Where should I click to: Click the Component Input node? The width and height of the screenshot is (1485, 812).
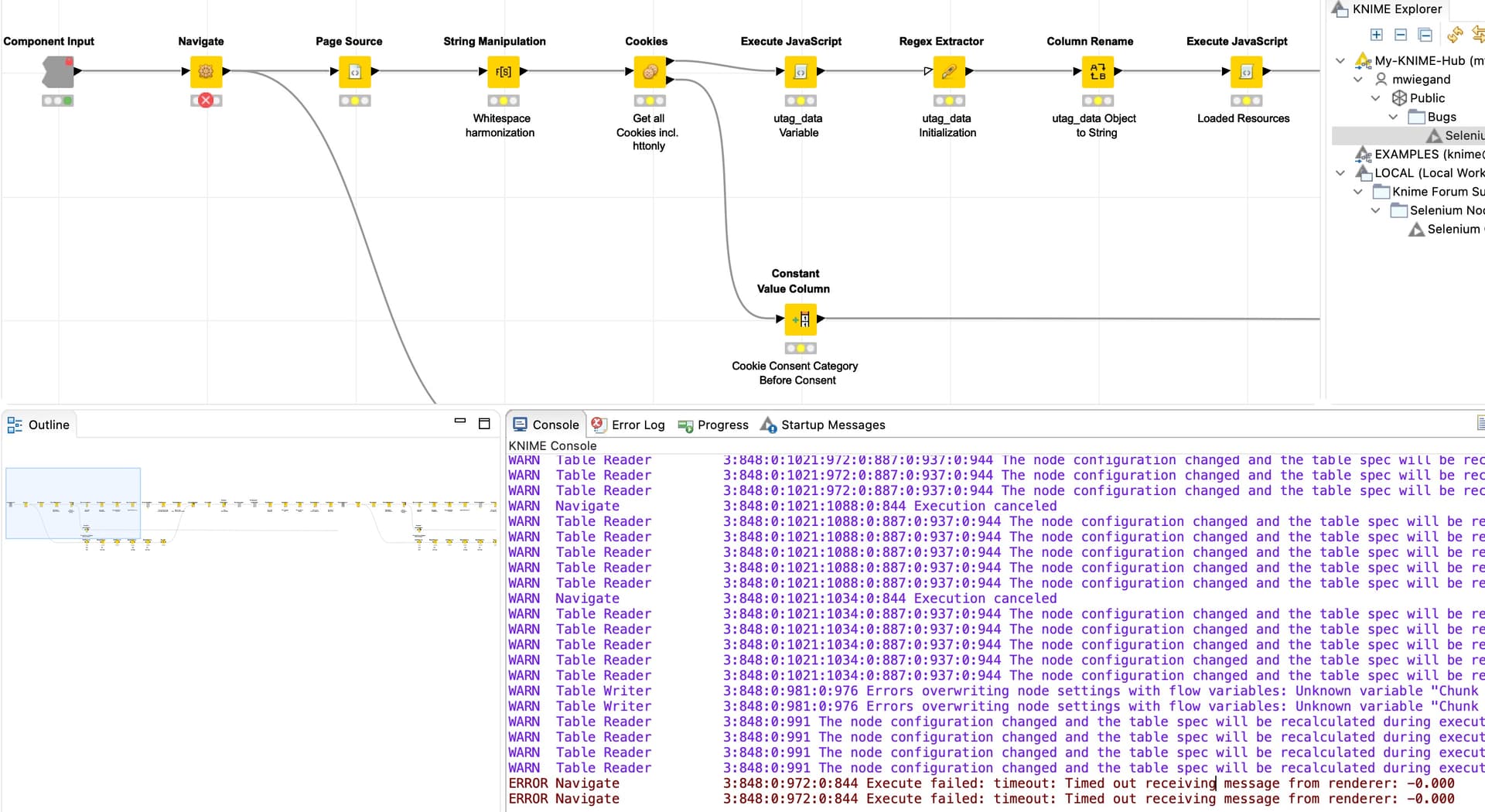[x=58, y=72]
